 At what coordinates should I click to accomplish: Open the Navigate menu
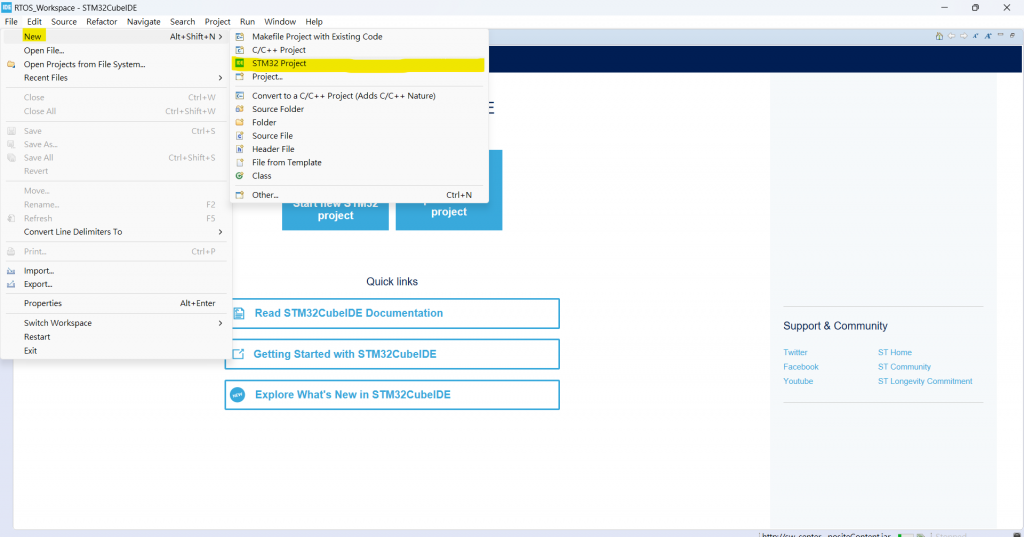coord(144,22)
